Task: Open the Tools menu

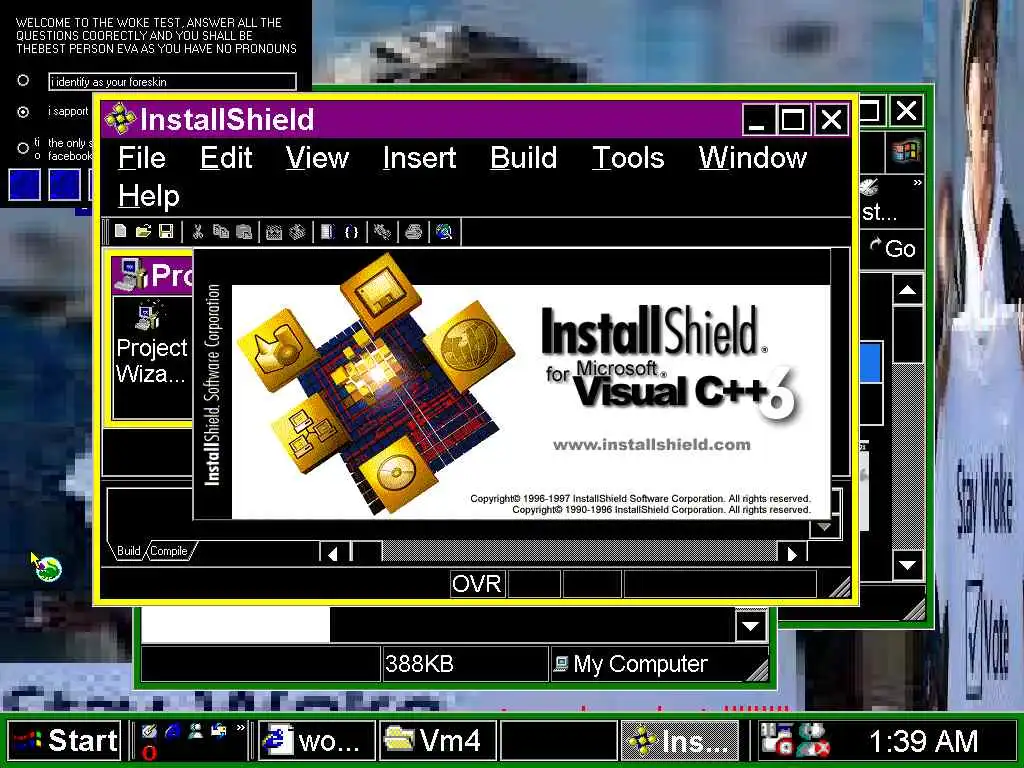Action: (628, 158)
